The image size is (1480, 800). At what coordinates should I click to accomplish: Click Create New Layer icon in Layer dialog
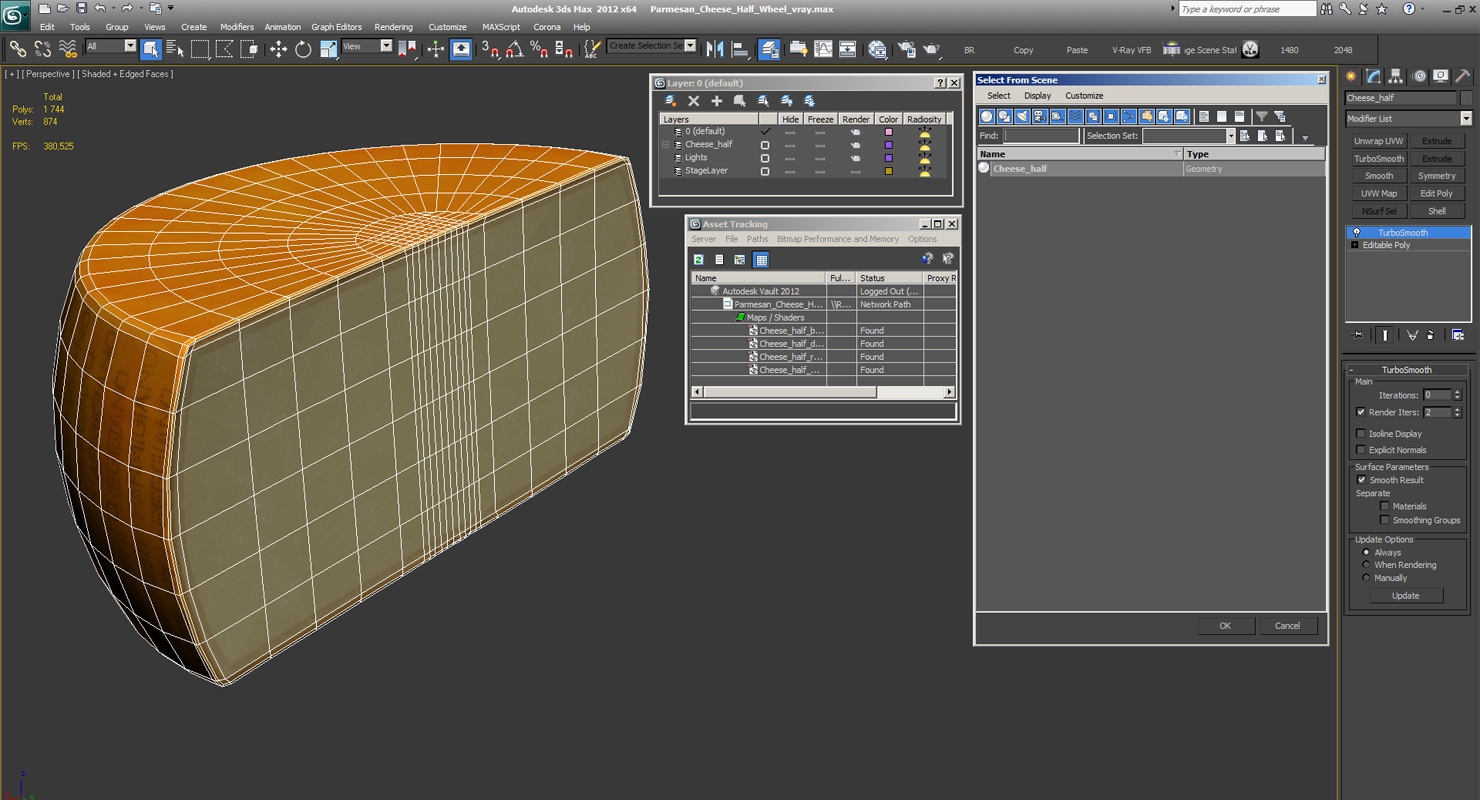[x=671, y=101]
